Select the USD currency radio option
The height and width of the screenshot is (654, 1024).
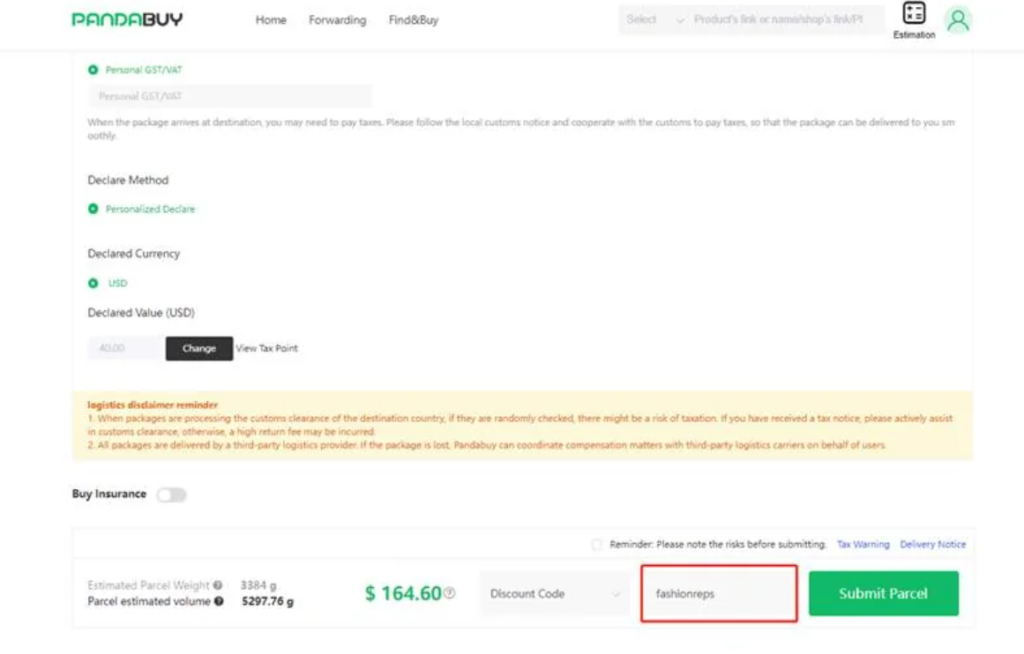tap(93, 283)
